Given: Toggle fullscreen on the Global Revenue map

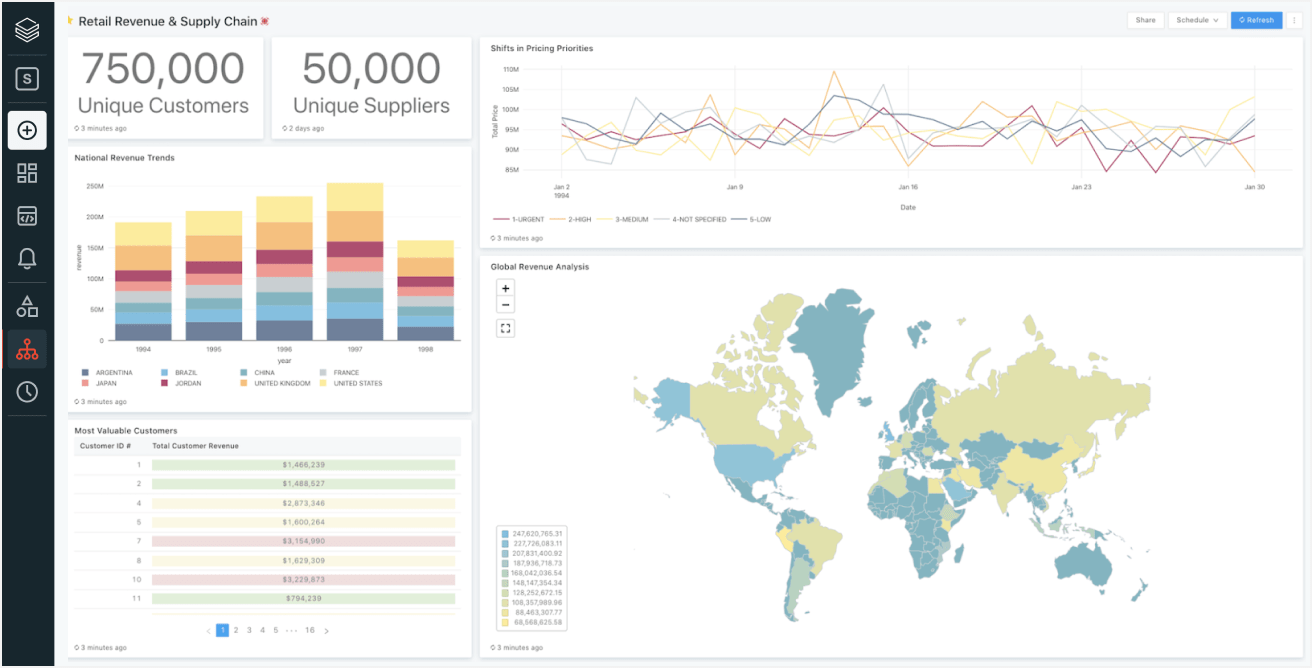Looking at the screenshot, I should pyautogui.click(x=506, y=328).
